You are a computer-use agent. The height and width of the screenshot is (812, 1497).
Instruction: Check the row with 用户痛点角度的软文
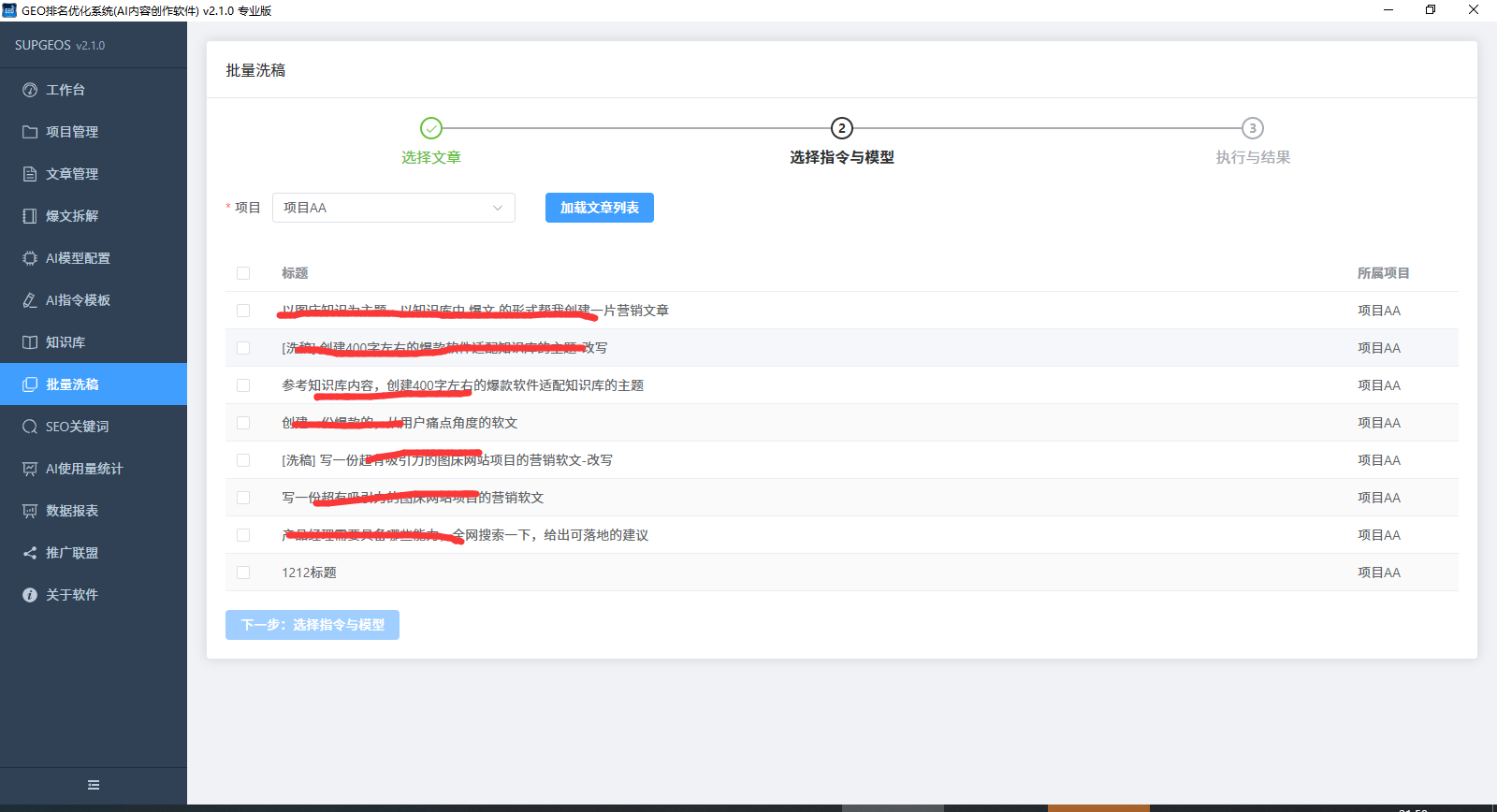coord(243,423)
